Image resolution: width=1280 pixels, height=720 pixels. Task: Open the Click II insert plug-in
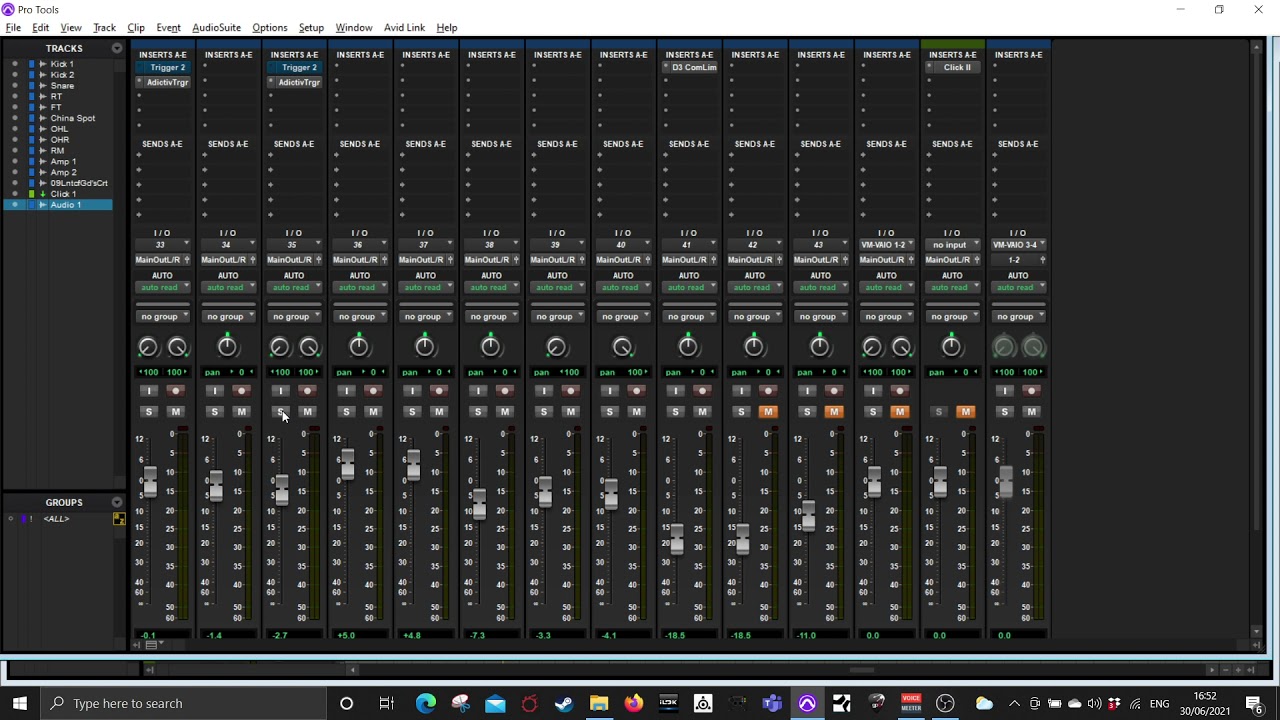tap(956, 68)
